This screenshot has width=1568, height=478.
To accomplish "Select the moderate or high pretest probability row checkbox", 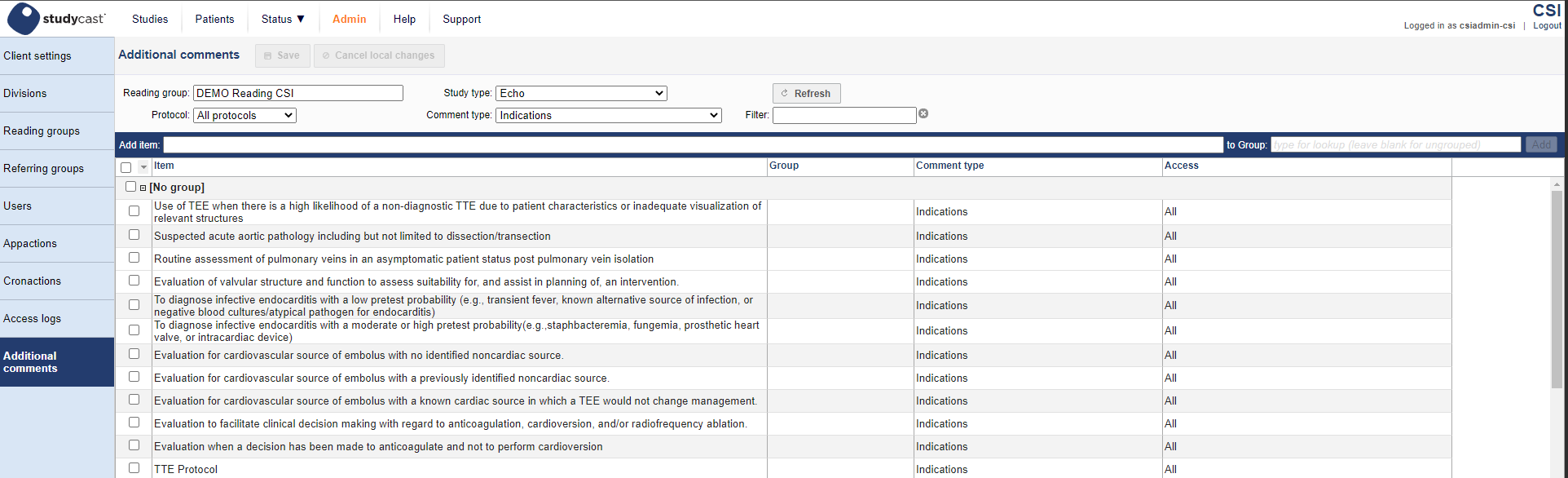I will click(x=134, y=330).
